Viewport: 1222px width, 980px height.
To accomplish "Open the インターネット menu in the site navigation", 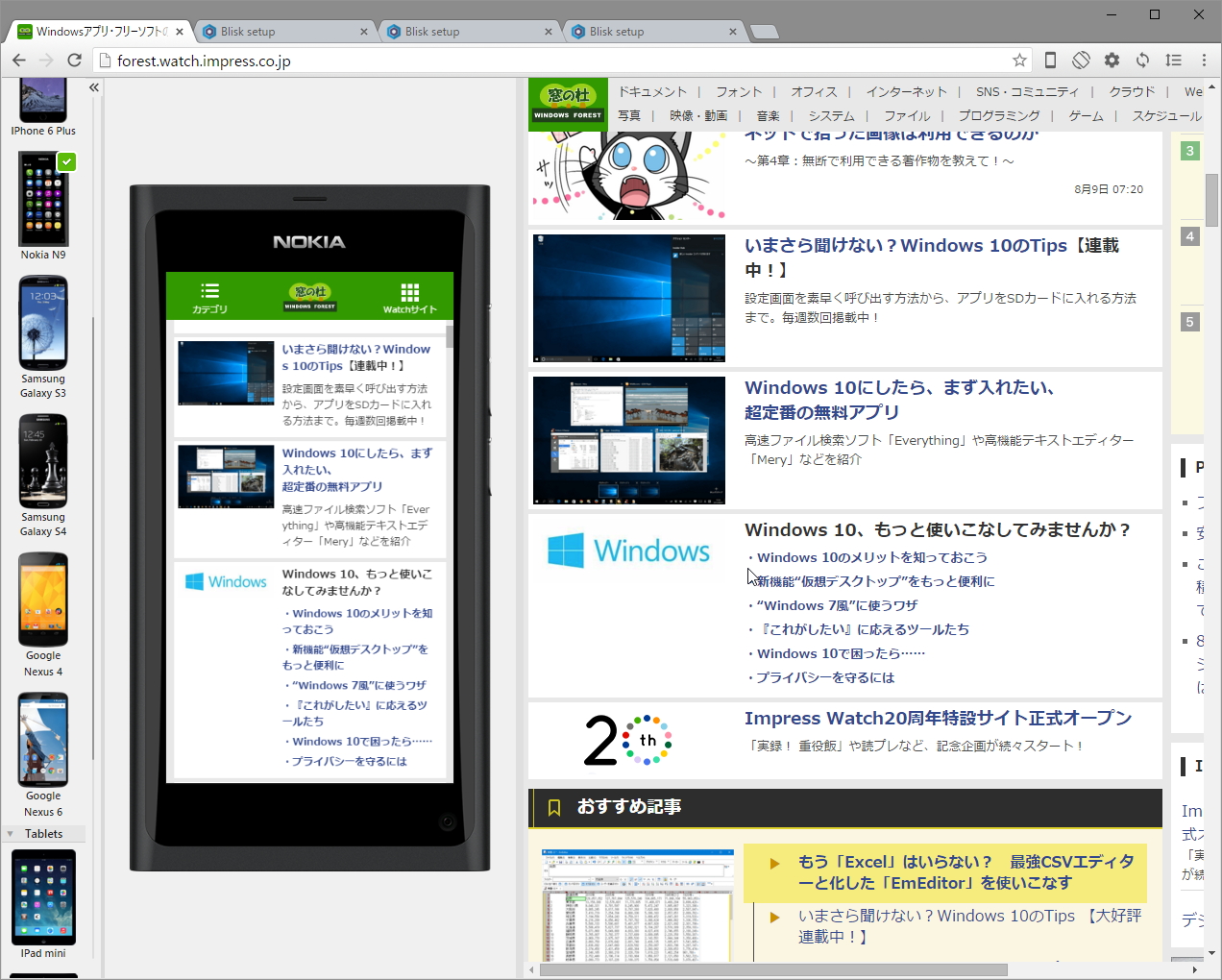I will click(x=906, y=91).
